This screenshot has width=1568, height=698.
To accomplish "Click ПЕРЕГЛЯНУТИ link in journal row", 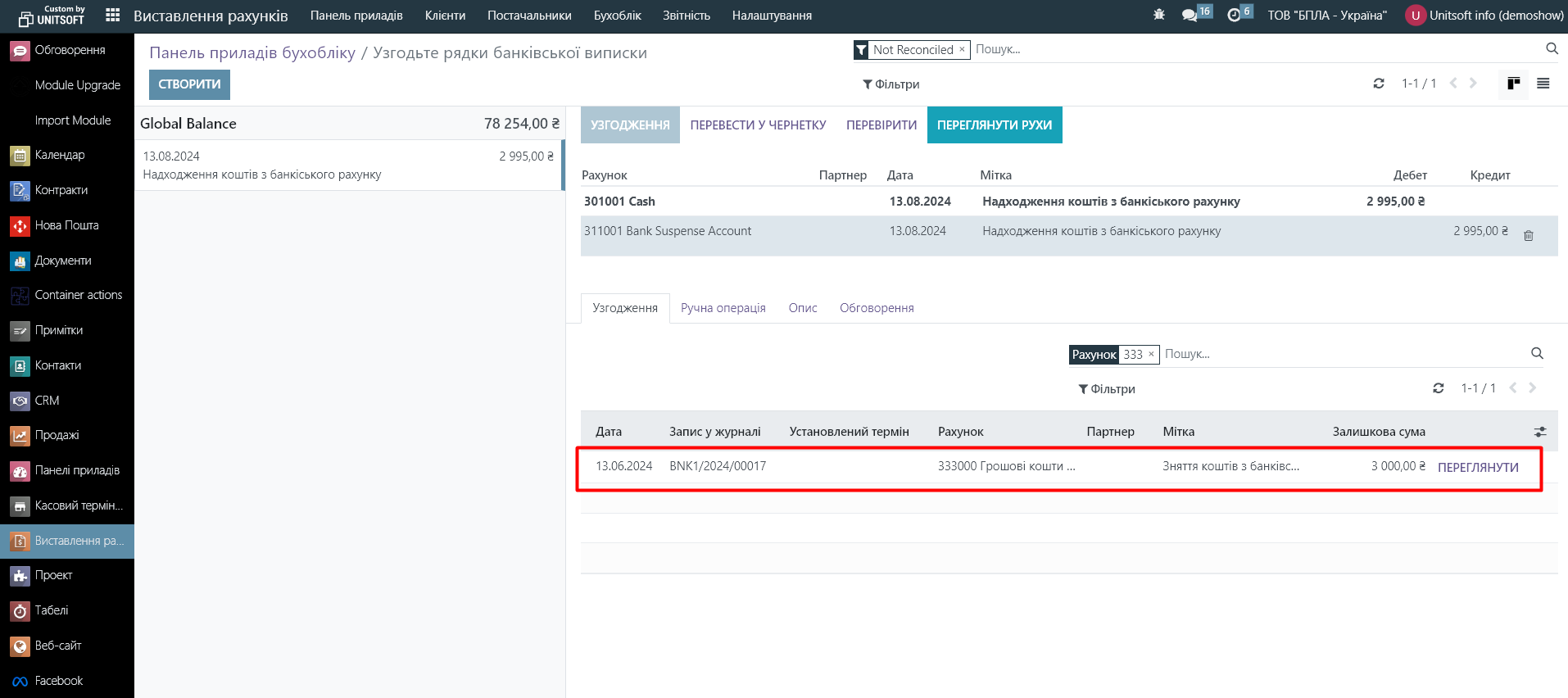I will (x=1477, y=467).
